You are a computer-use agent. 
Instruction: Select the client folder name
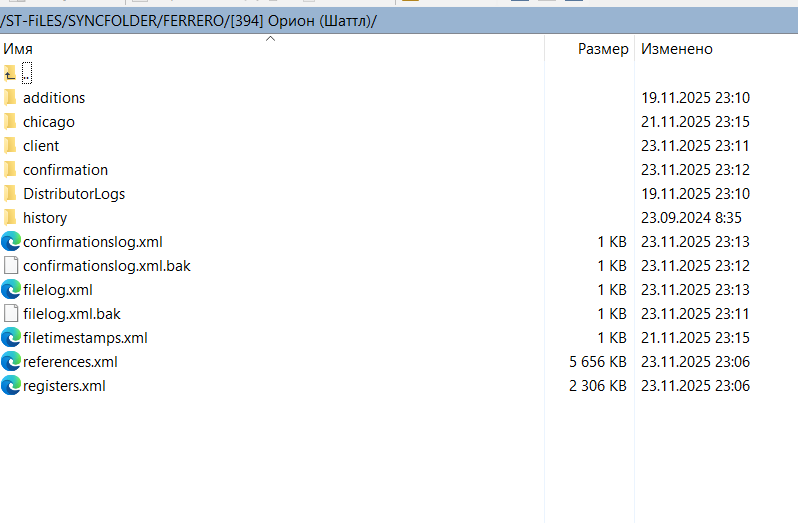(41, 146)
